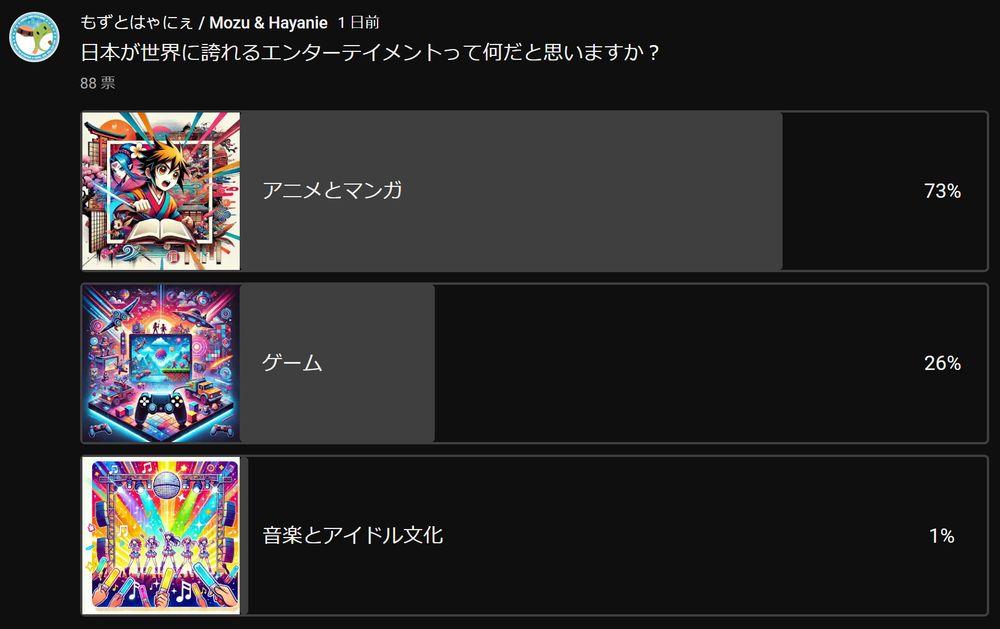Click the channel name もずとはやにぇ / Mozu & Hayanie
This screenshot has height=629, width=1000.
coord(204,23)
